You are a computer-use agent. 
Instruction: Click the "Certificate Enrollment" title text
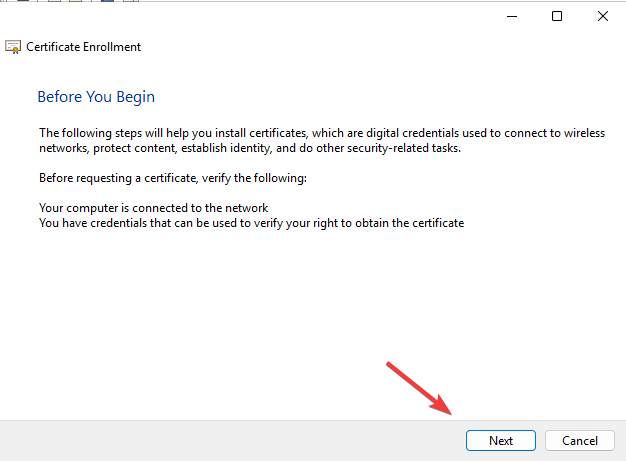(x=83, y=47)
